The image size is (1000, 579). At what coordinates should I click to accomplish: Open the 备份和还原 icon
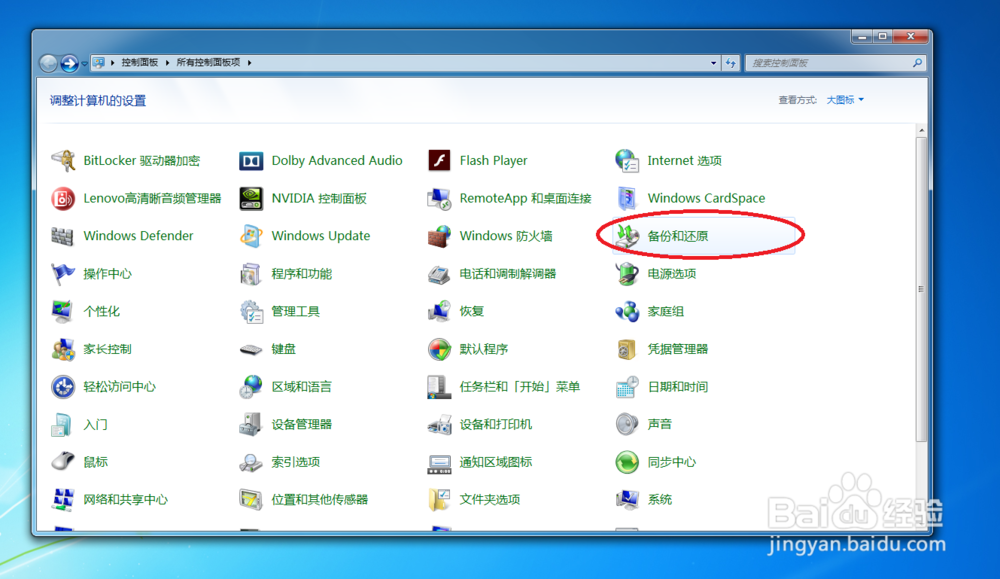click(x=627, y=236)
